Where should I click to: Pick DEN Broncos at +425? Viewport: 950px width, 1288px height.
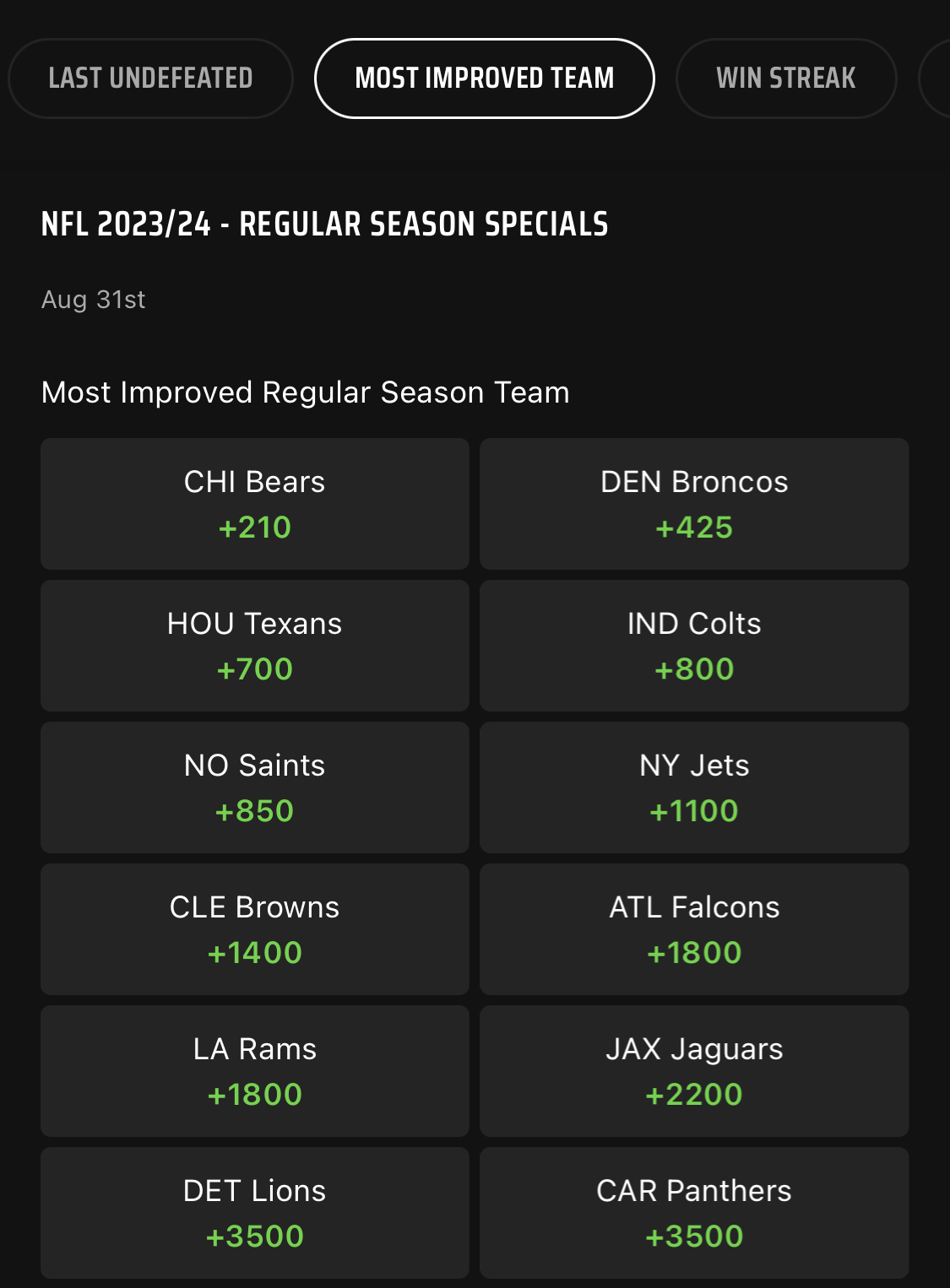694,504
